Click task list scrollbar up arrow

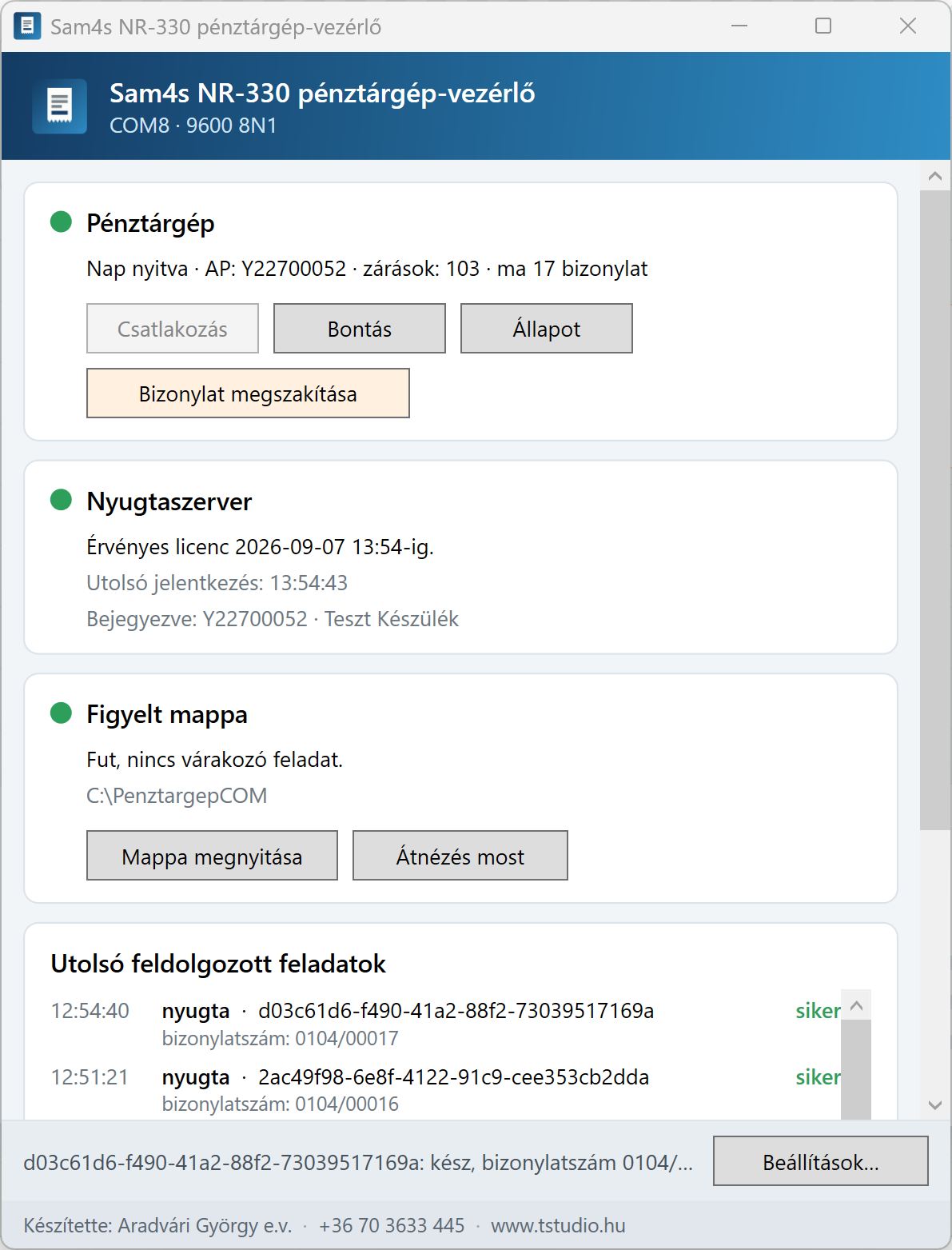tap(856, 1006)
